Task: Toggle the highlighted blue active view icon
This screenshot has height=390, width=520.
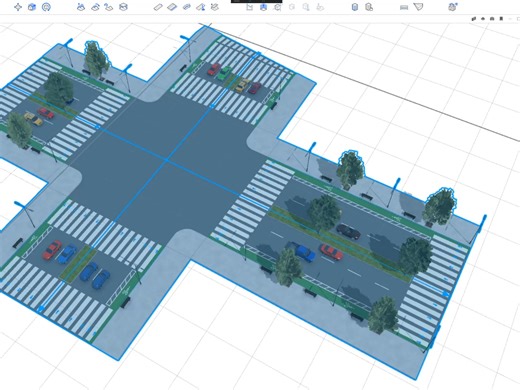Action: [263, 7]
